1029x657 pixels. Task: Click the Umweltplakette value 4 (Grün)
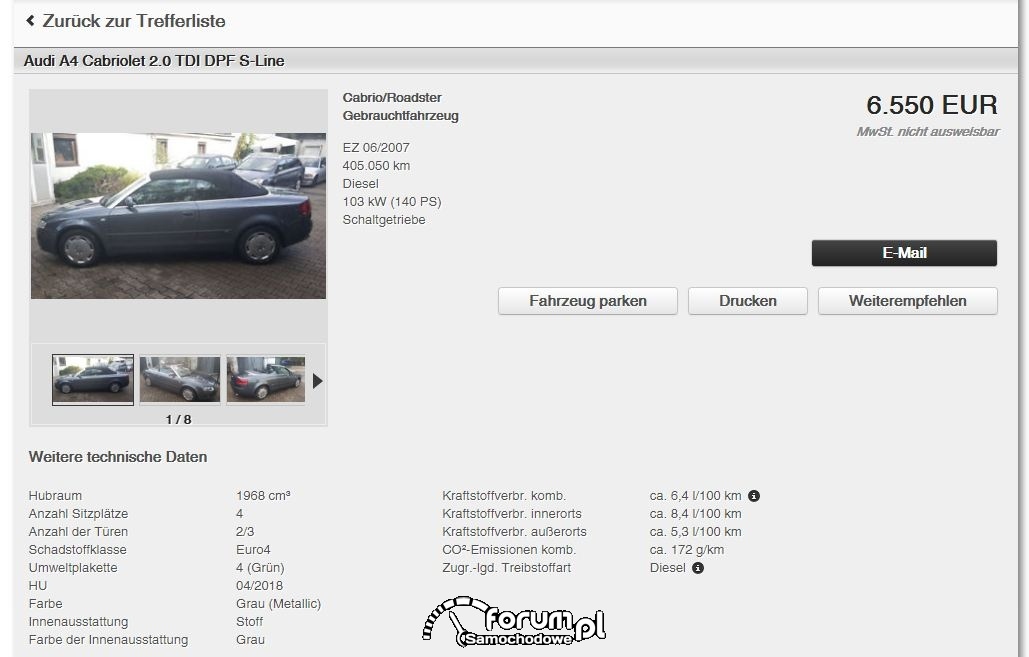point(260,568)
